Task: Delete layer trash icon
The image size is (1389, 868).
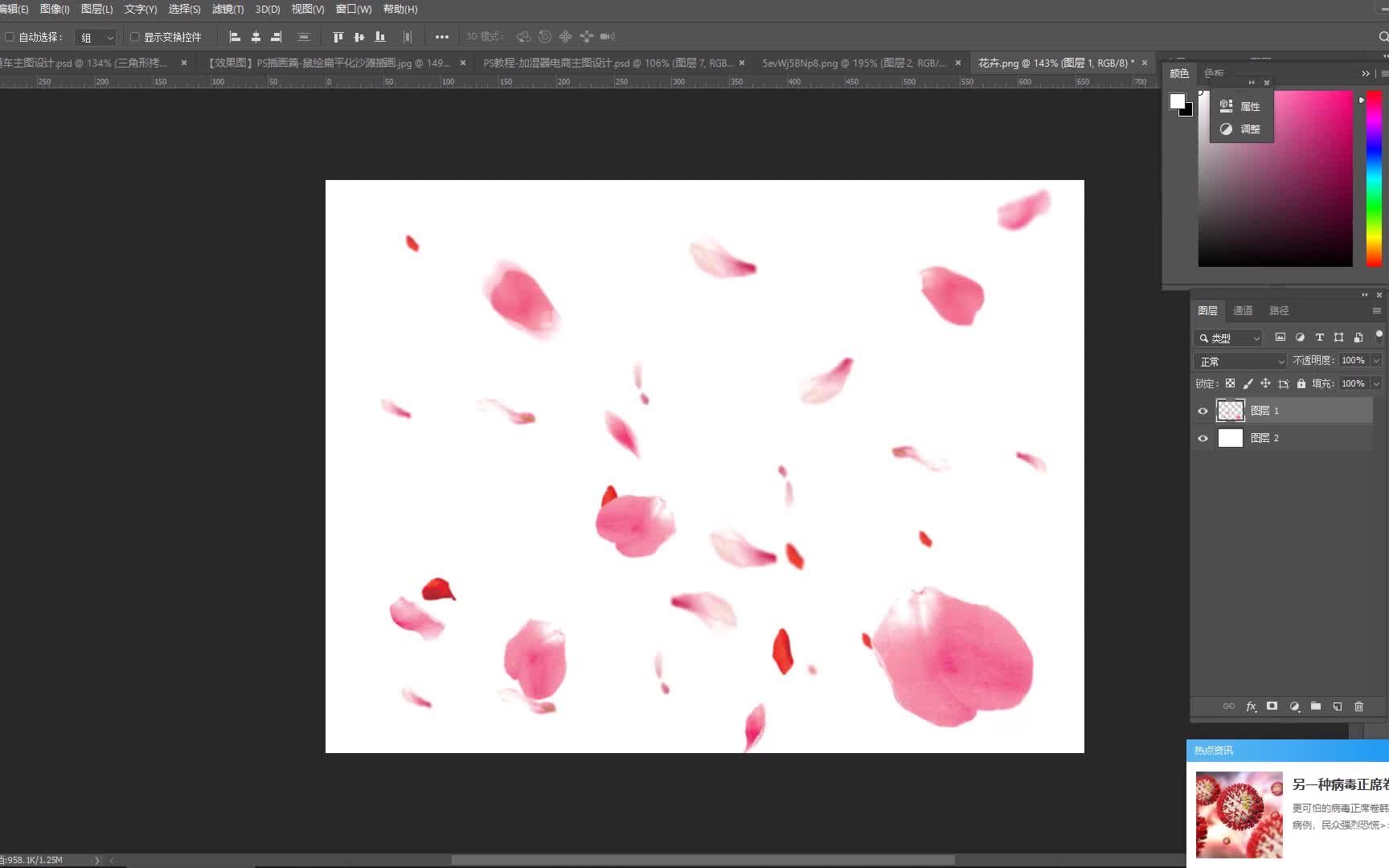Action: pyautogui.click(x=1359, y=706)
